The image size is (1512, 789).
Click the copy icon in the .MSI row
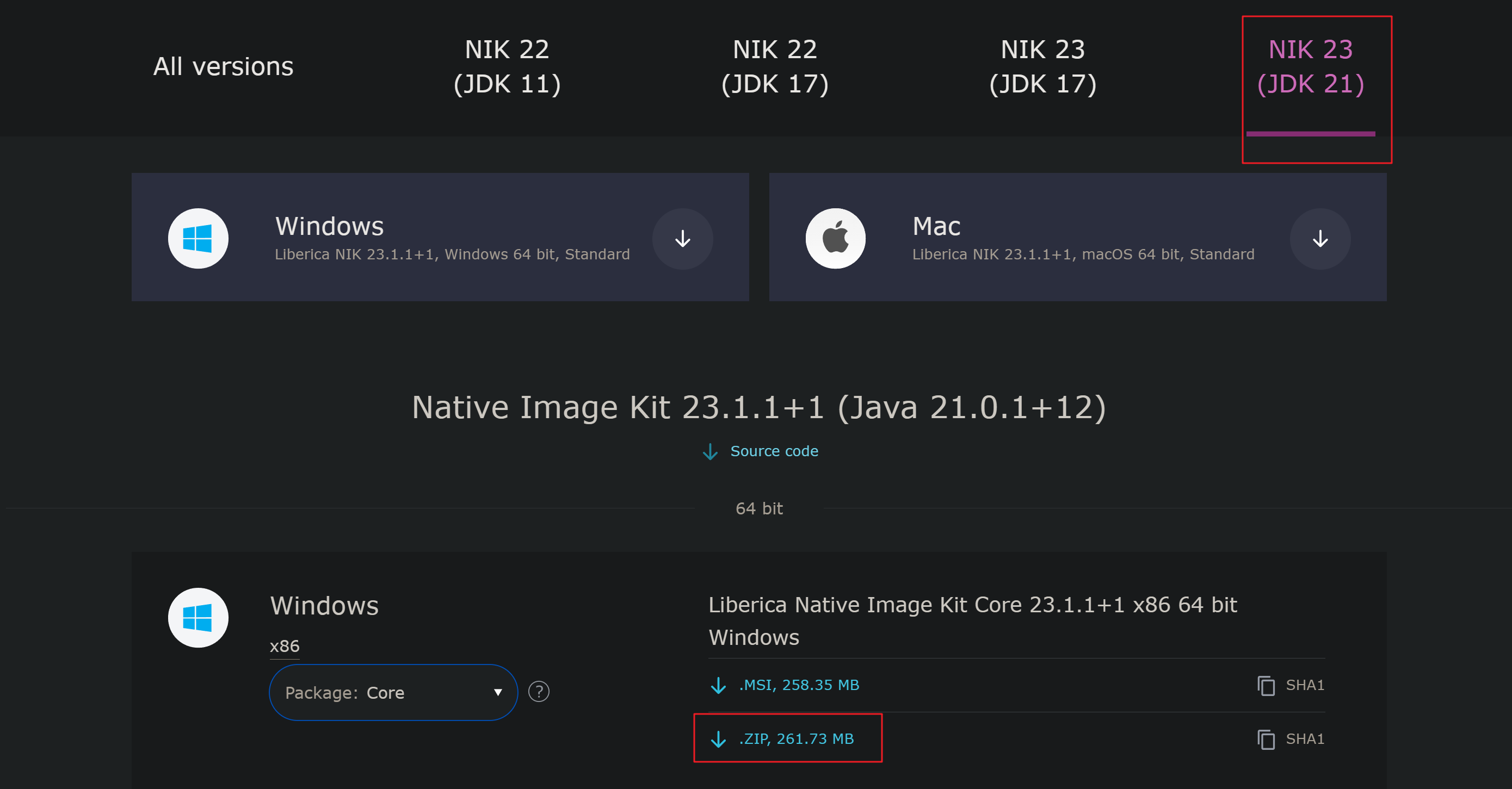1266,685
